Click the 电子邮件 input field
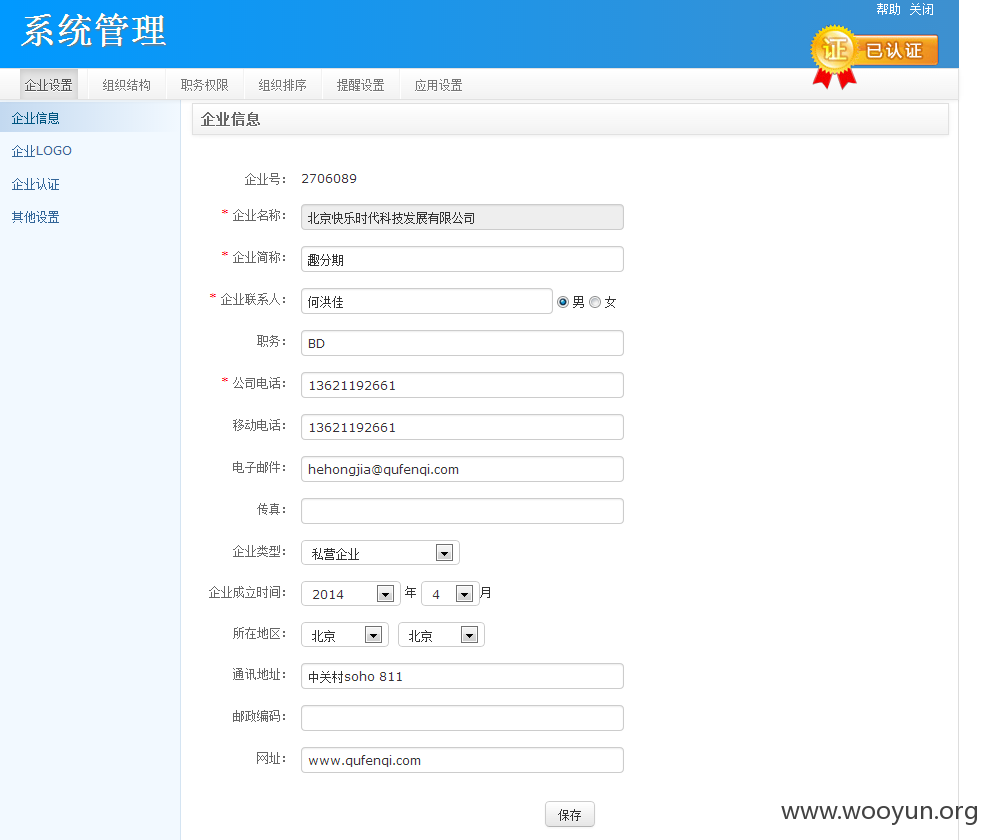Screen dimensions: 987x840 click(462, 469)
